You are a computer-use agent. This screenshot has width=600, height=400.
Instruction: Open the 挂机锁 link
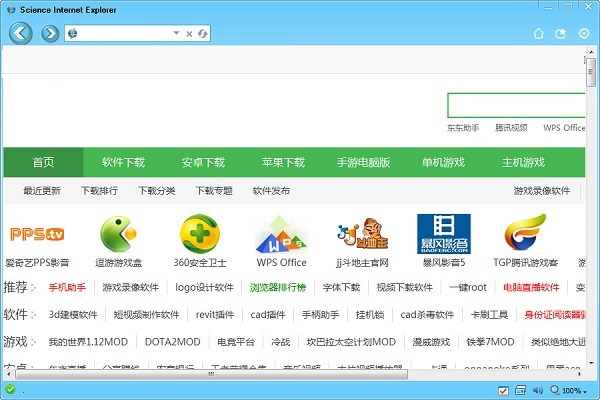tap(370, 315)
